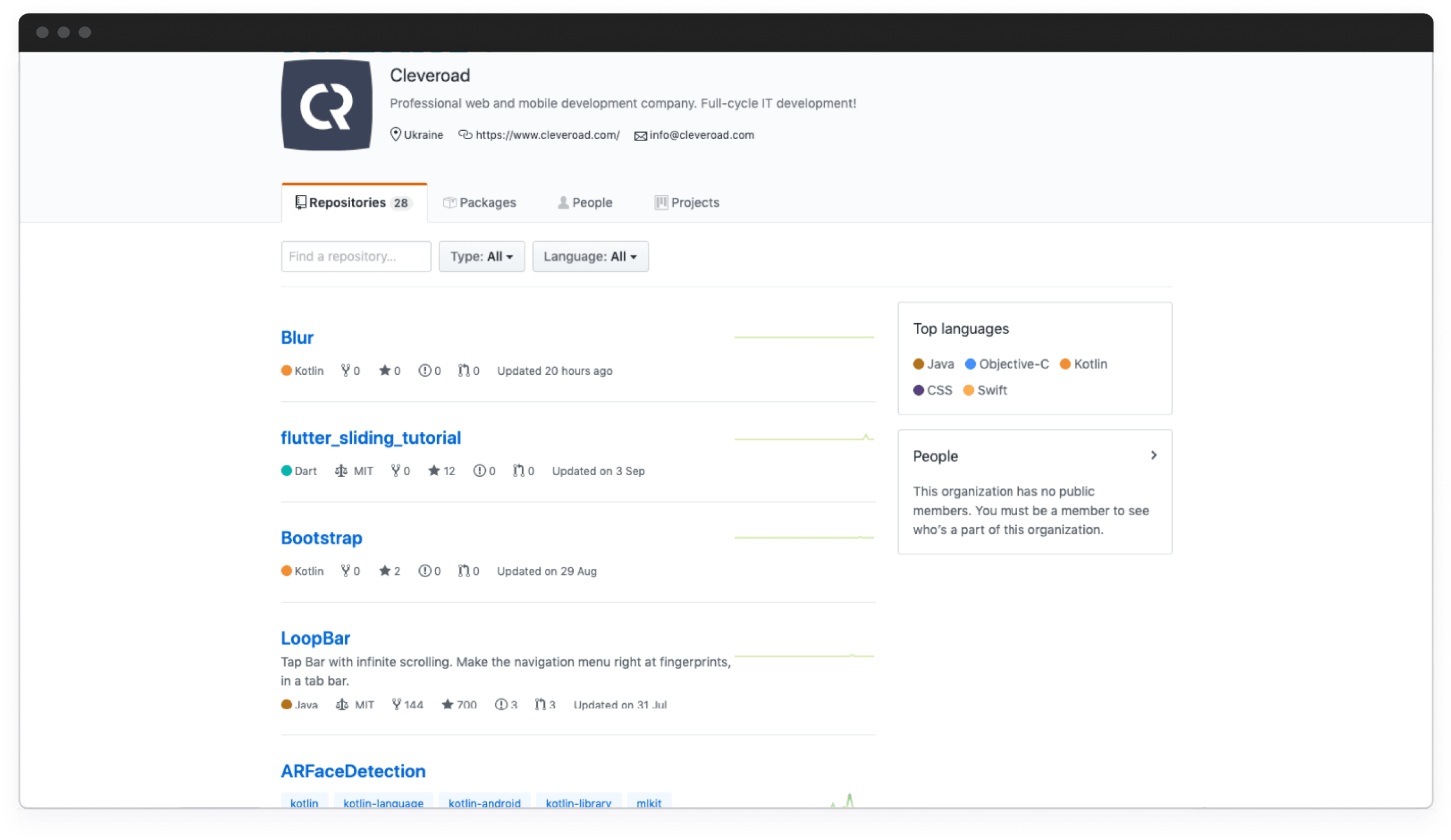Click the envelope mail icon
Image resolution: width=1451 pixels, height=840 pixels.
click(640, 136)
